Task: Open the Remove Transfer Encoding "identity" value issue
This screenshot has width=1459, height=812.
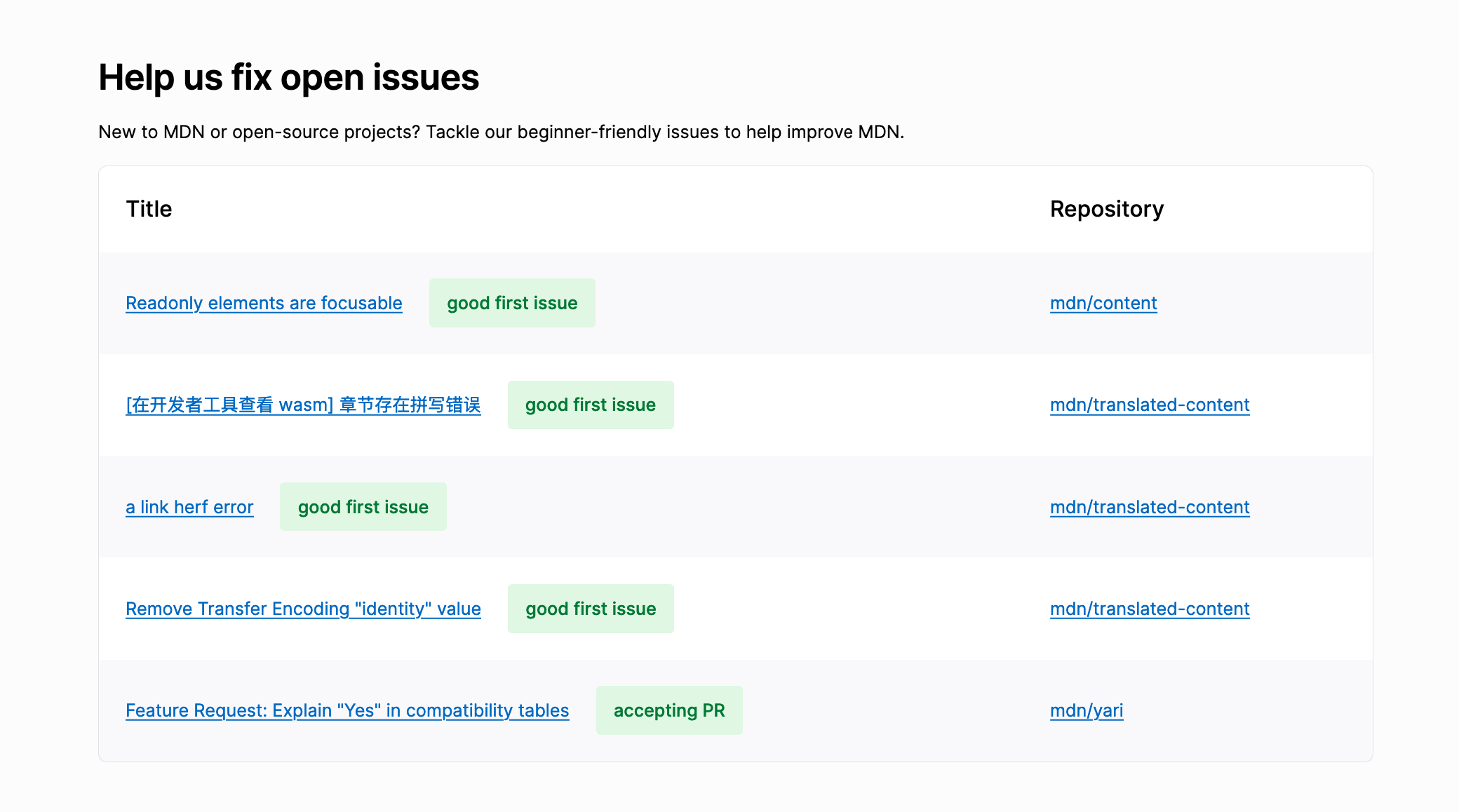Action: point(302,609)
